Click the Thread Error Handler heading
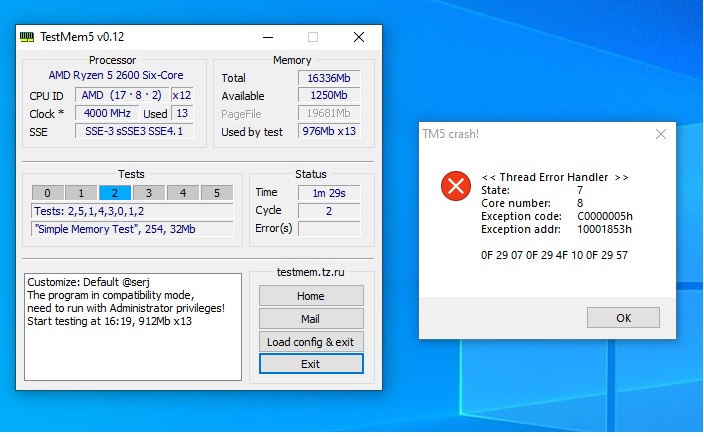The image size is (704, 437). click(554, 177)
